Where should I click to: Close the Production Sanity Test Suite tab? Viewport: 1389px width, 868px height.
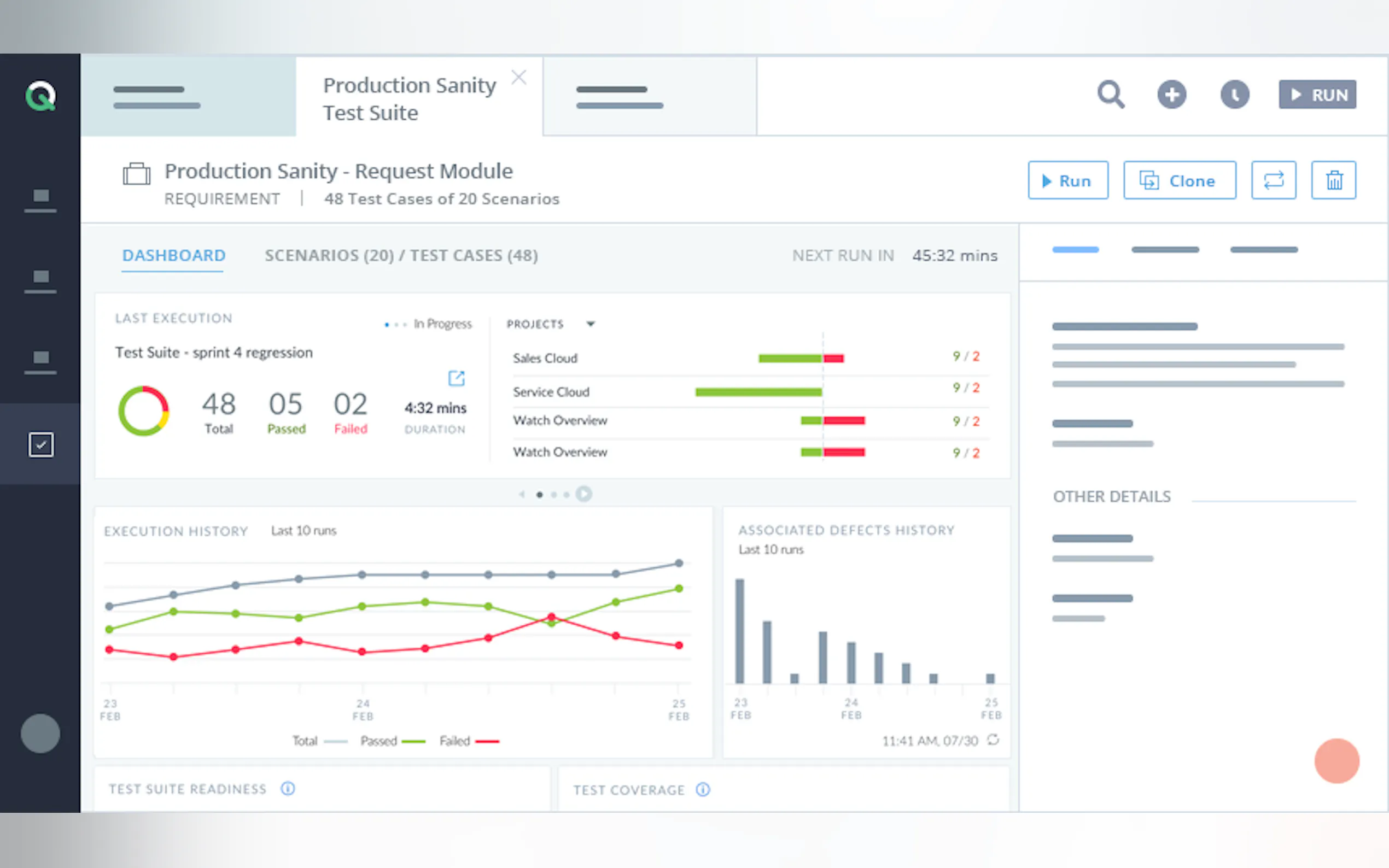(x=518, y=78)
